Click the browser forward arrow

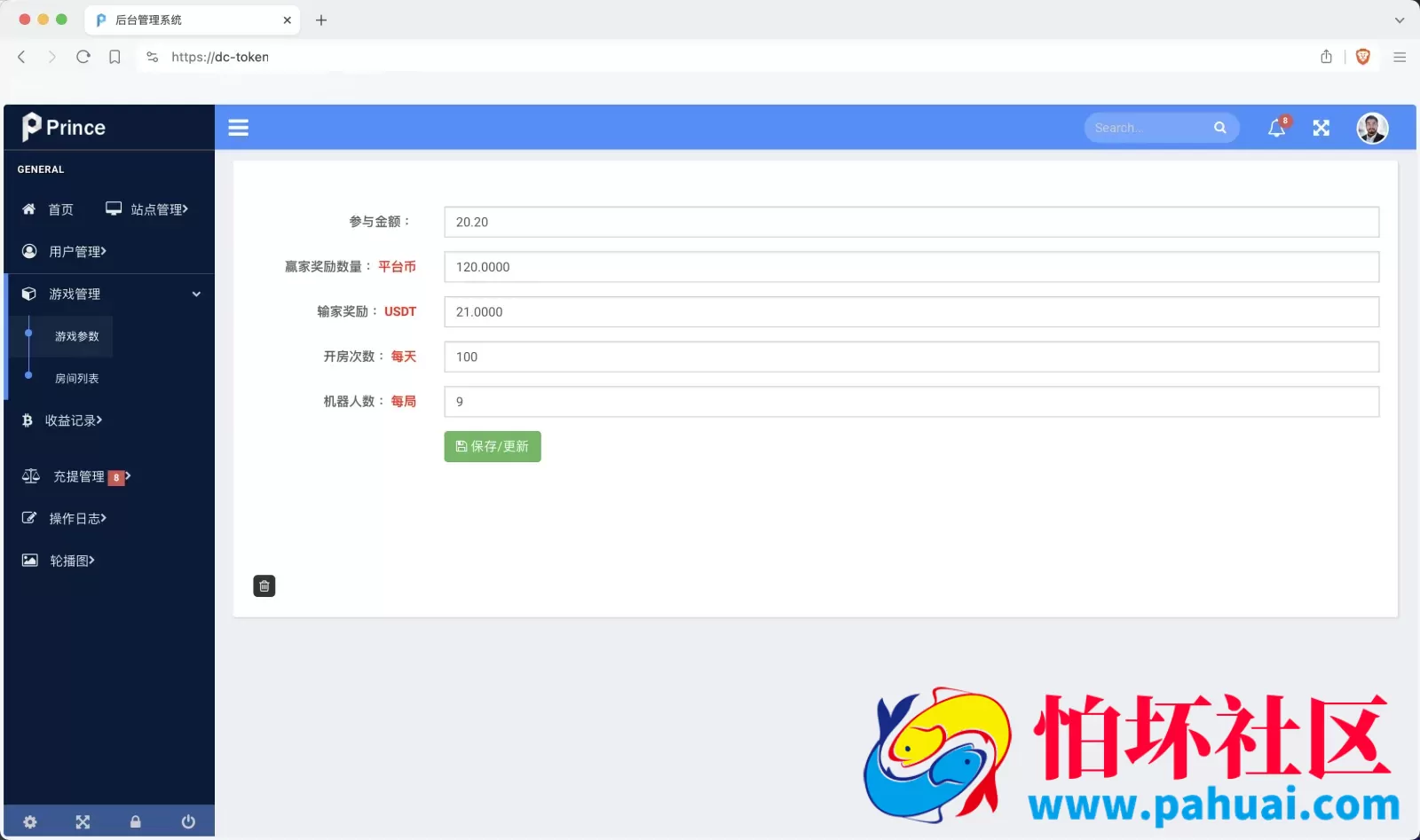[52, 57]
